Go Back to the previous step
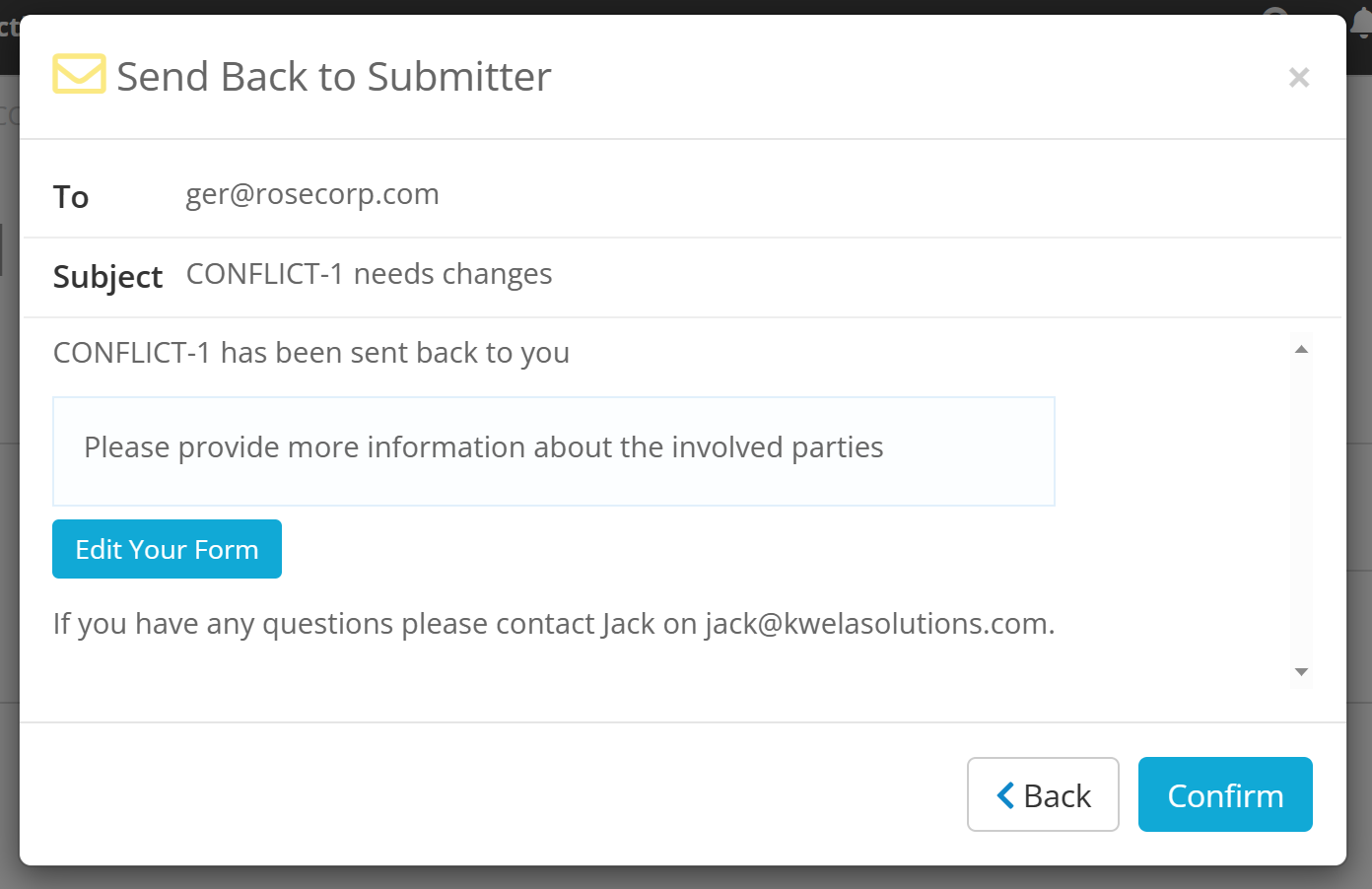The height and width of the screenshot is (889, 1372). tap(1043, 794)
